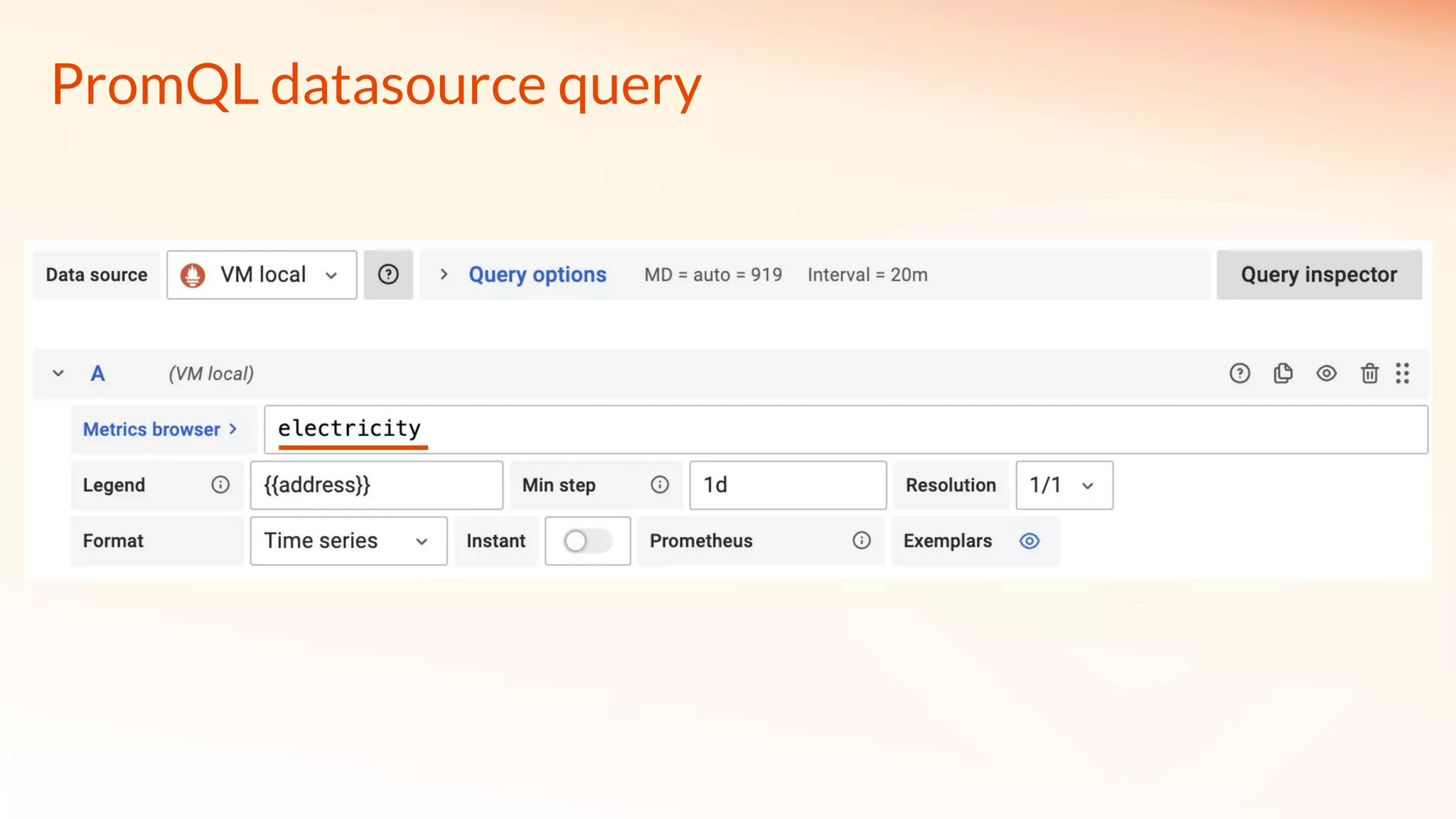Screen dimensions: 1456x819
Task: Open Resolution 1/1 dropdown
Action: [x=1064, y=485]
